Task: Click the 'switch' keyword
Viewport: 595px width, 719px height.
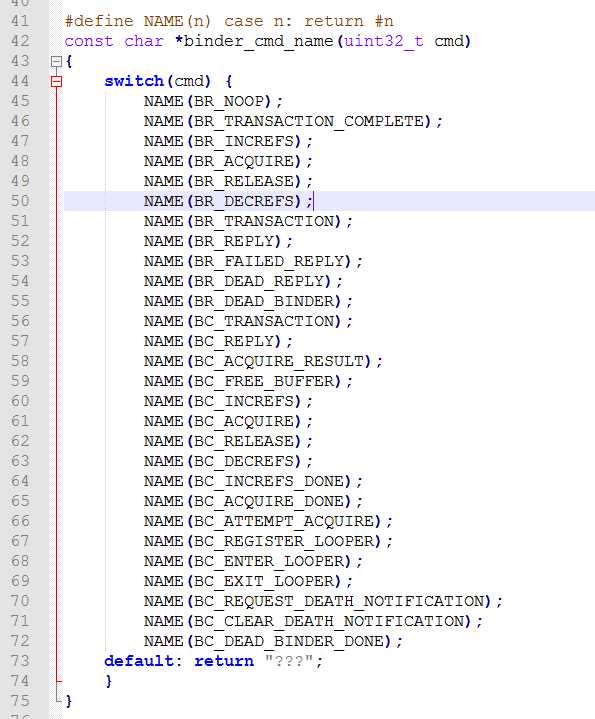Action: [x=134, y=81]
